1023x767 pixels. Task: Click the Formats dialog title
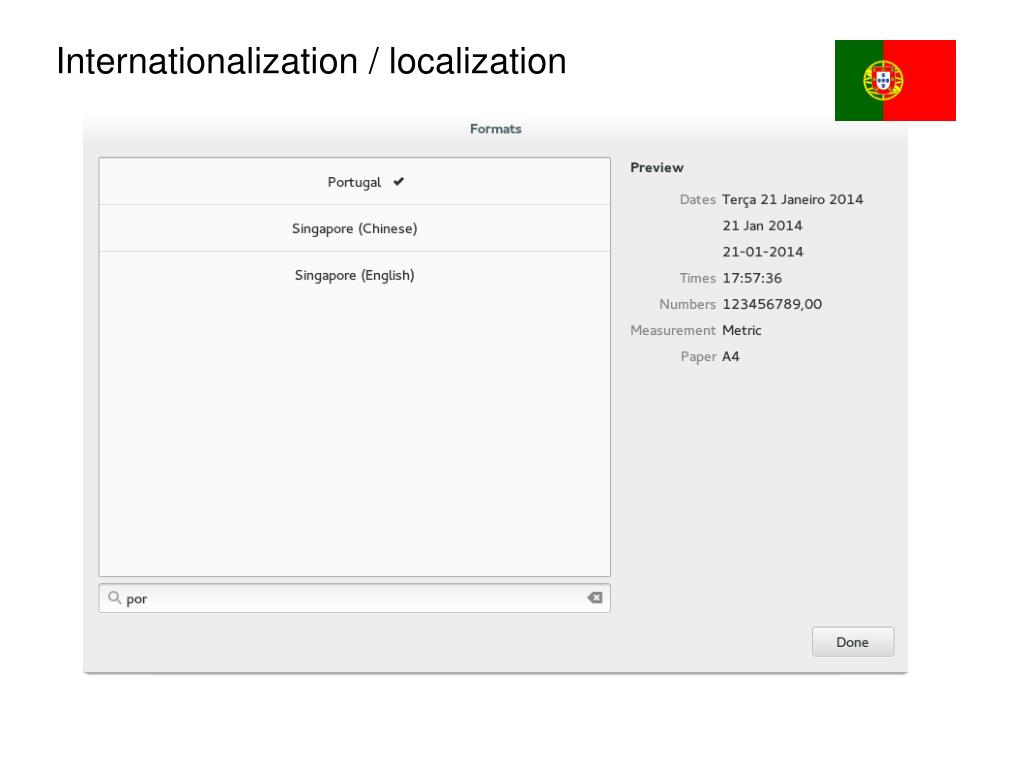(x=495, y=129)
